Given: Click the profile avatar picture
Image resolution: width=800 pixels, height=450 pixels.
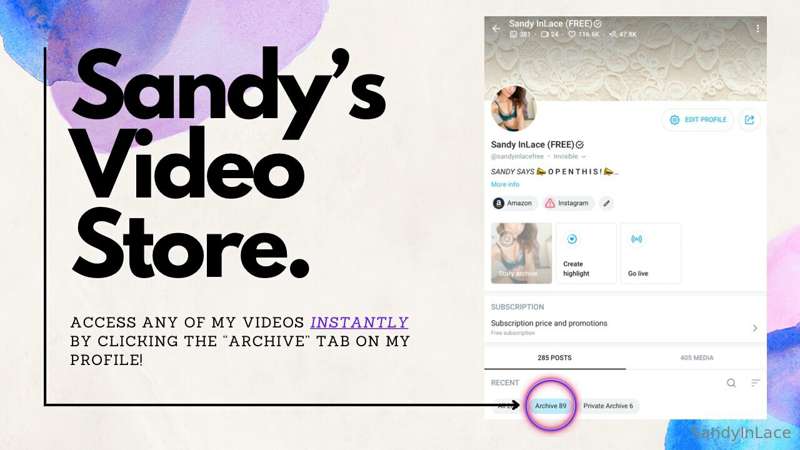Looking at the screenshot, I should click(513, 109).
